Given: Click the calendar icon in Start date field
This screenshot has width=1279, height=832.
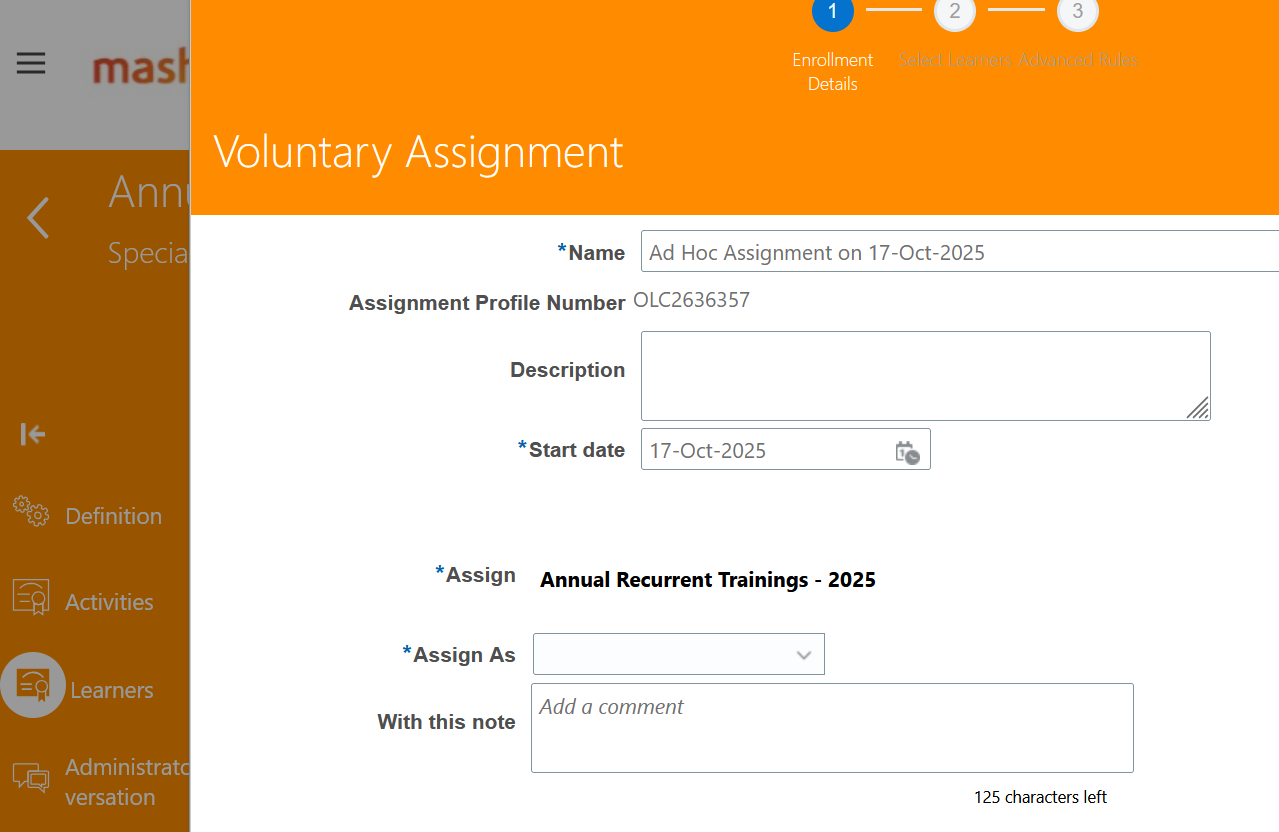Looking at the screenshot, I should click(909, 453).
